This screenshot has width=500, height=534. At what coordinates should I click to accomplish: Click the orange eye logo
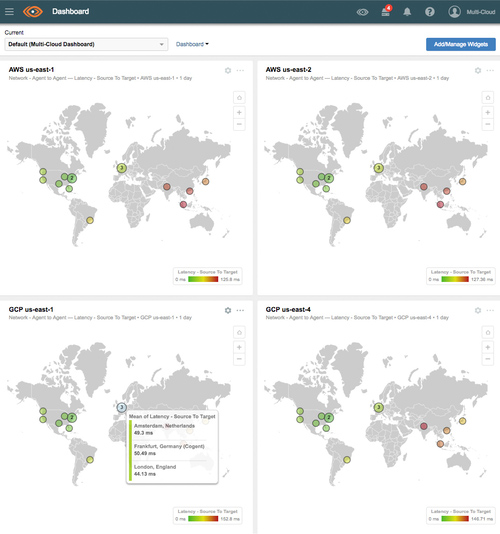(33, 12)
